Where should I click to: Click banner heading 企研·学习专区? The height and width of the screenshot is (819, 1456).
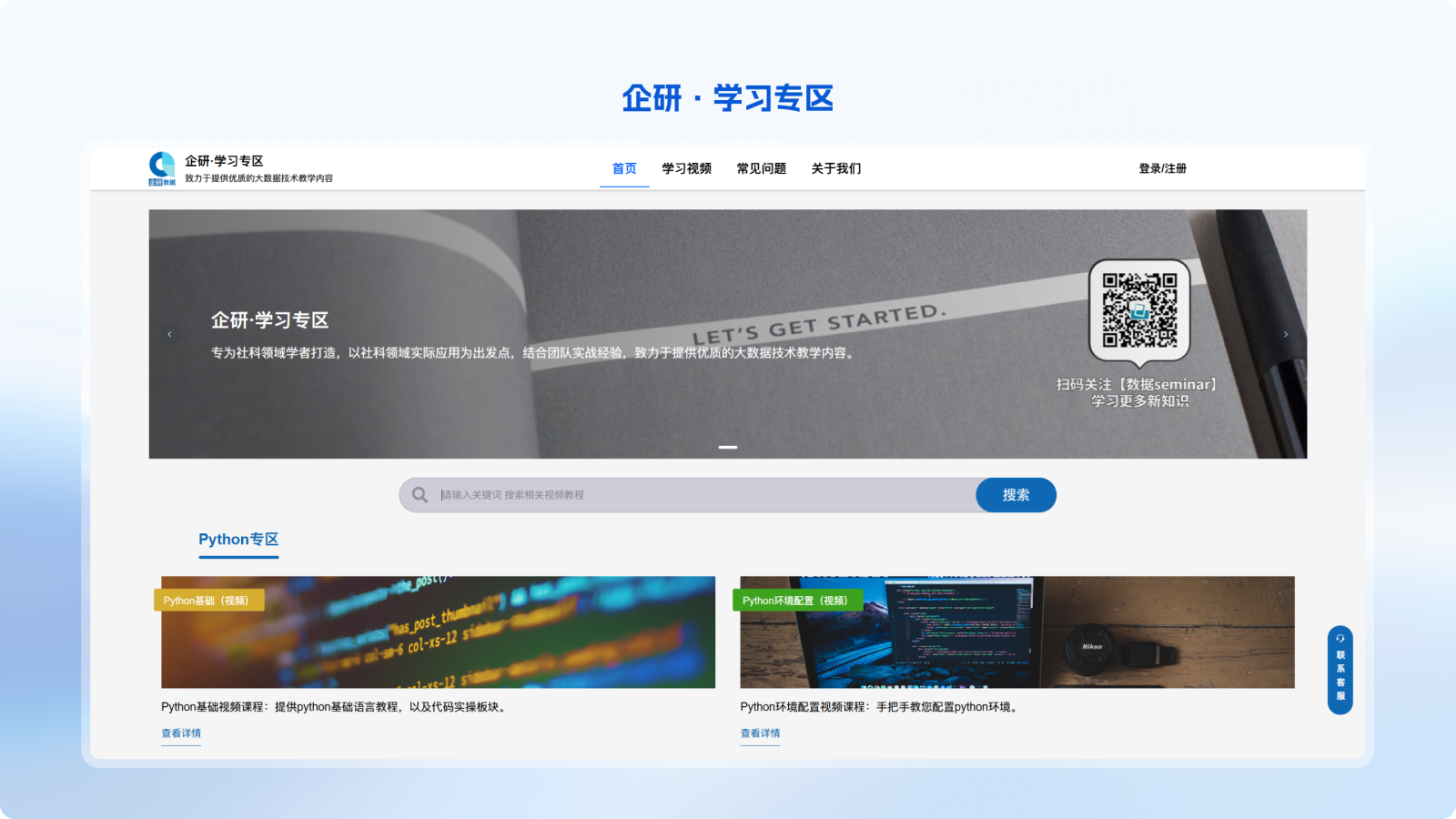269,320
